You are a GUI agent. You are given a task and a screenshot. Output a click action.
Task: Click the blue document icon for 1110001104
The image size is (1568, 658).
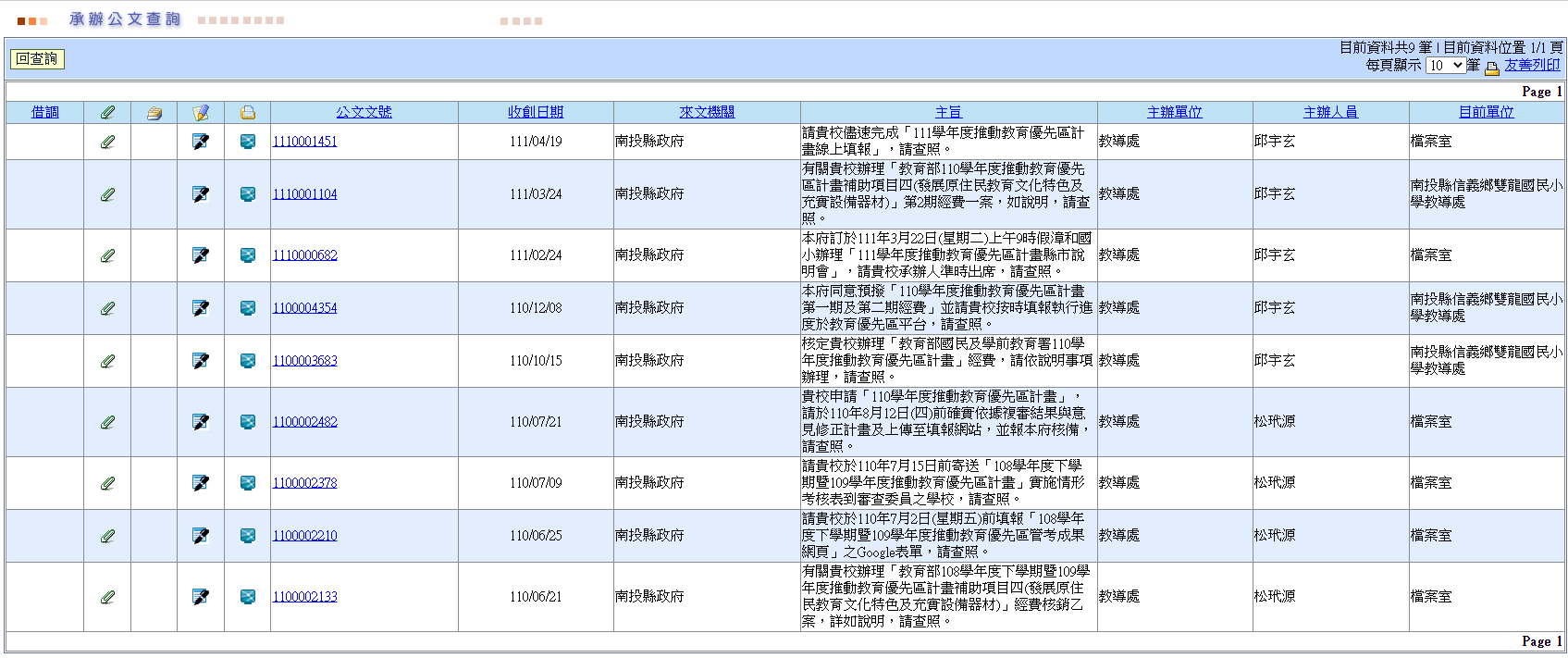click(x=248, y=194)
